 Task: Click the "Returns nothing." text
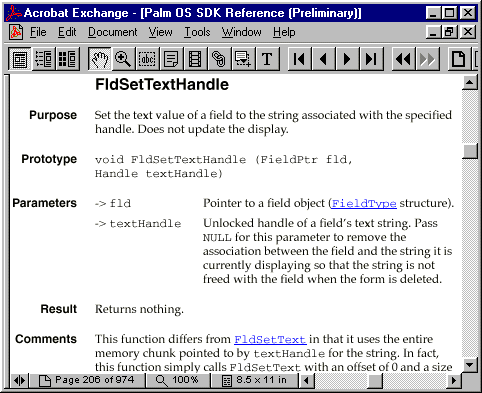click(139, 309)
